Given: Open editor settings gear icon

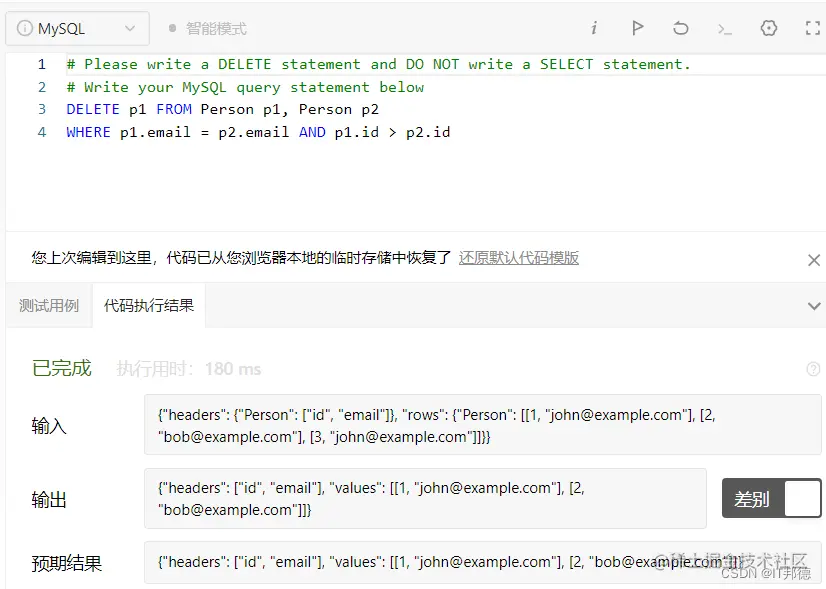Looking at the screenshot, I should (x=769, y=28).
